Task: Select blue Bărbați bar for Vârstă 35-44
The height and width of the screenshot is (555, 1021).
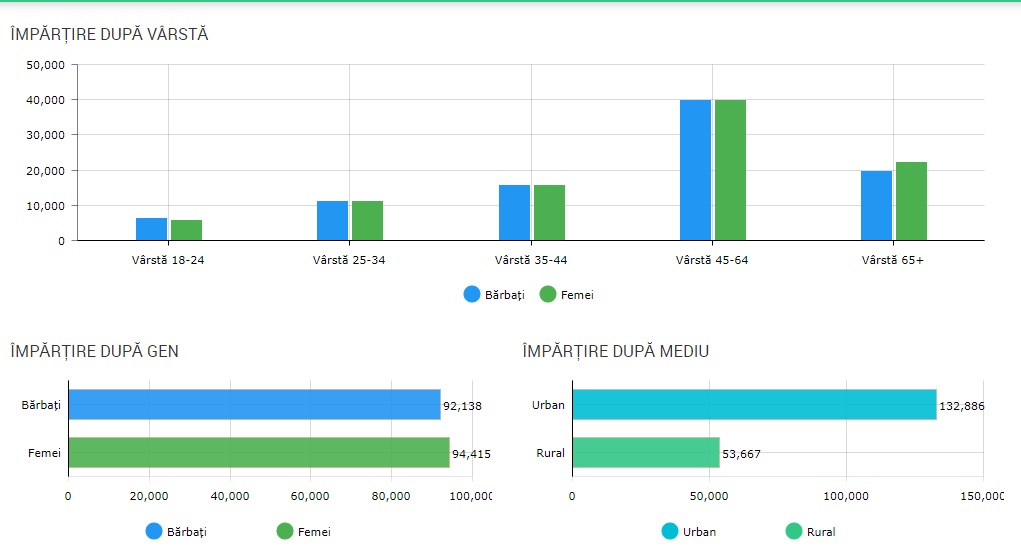Action: pyautogui.click(x=514, y=213)
